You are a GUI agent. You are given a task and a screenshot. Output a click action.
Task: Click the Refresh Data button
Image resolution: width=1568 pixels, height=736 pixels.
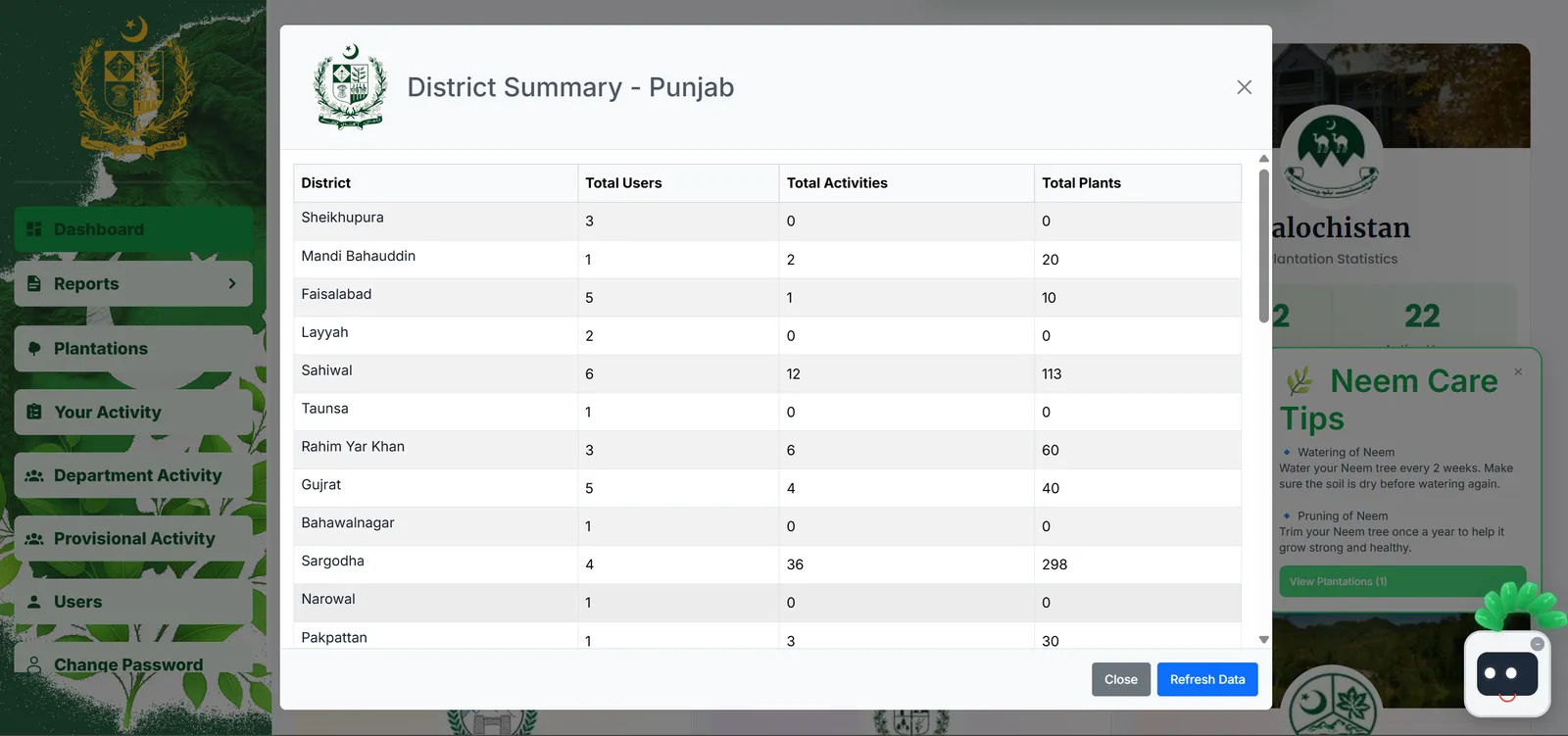1207,679
